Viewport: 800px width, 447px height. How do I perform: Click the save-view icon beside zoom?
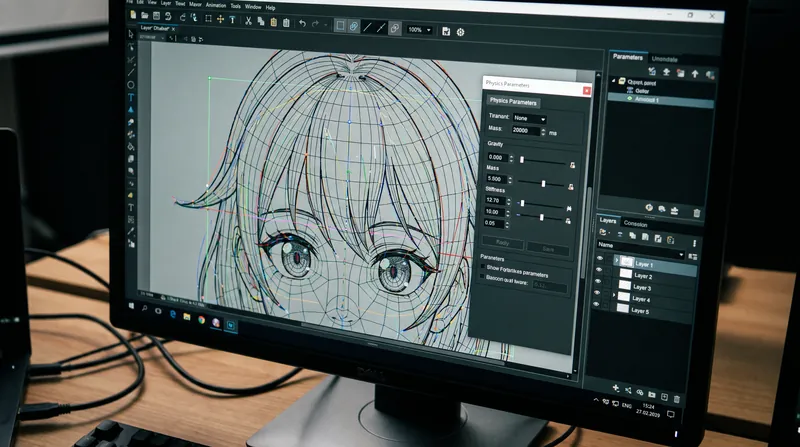[446, 32]
